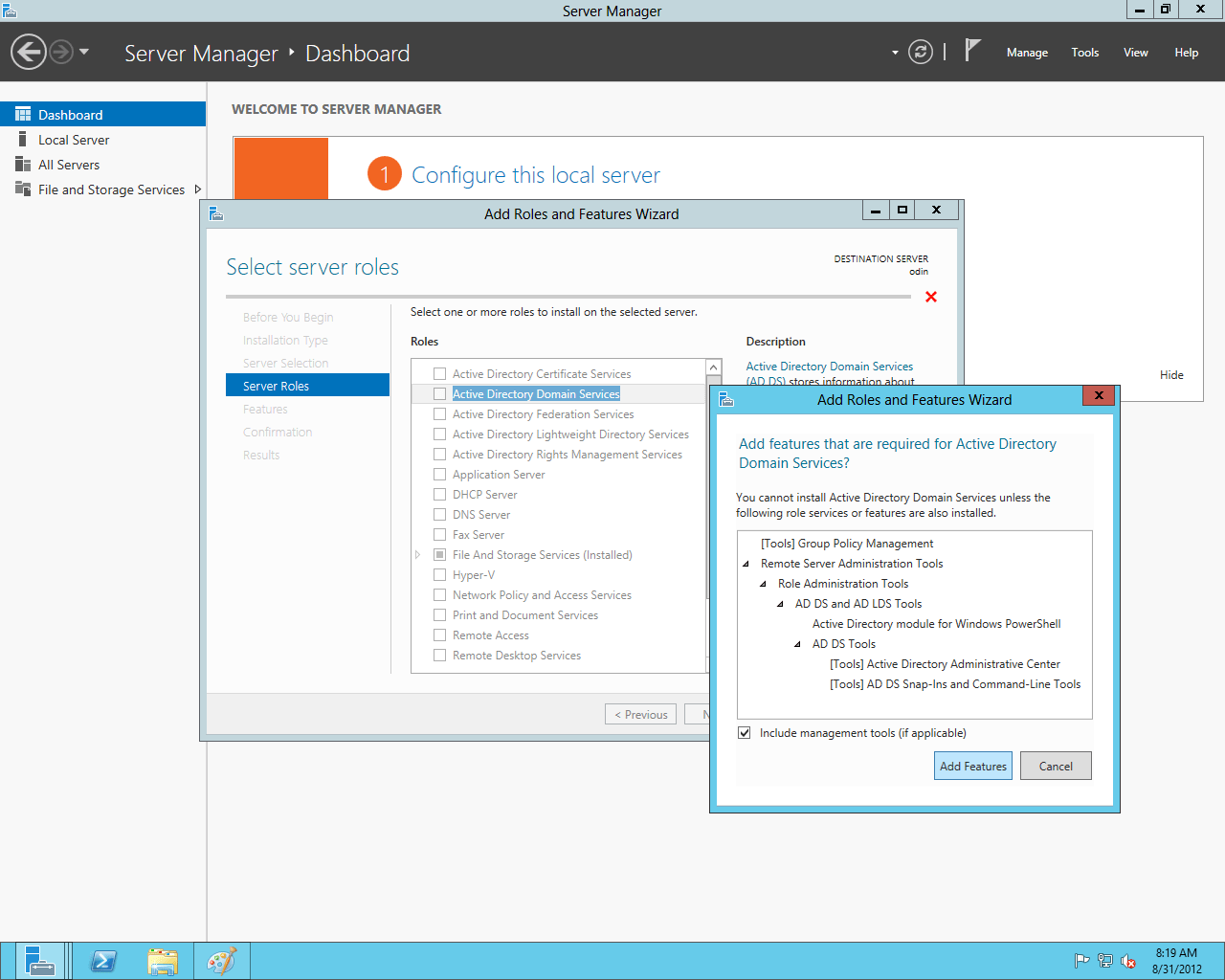Click the Server Manager refresh icon
This screenshot has width=1225, height=980.
[920, 53]
